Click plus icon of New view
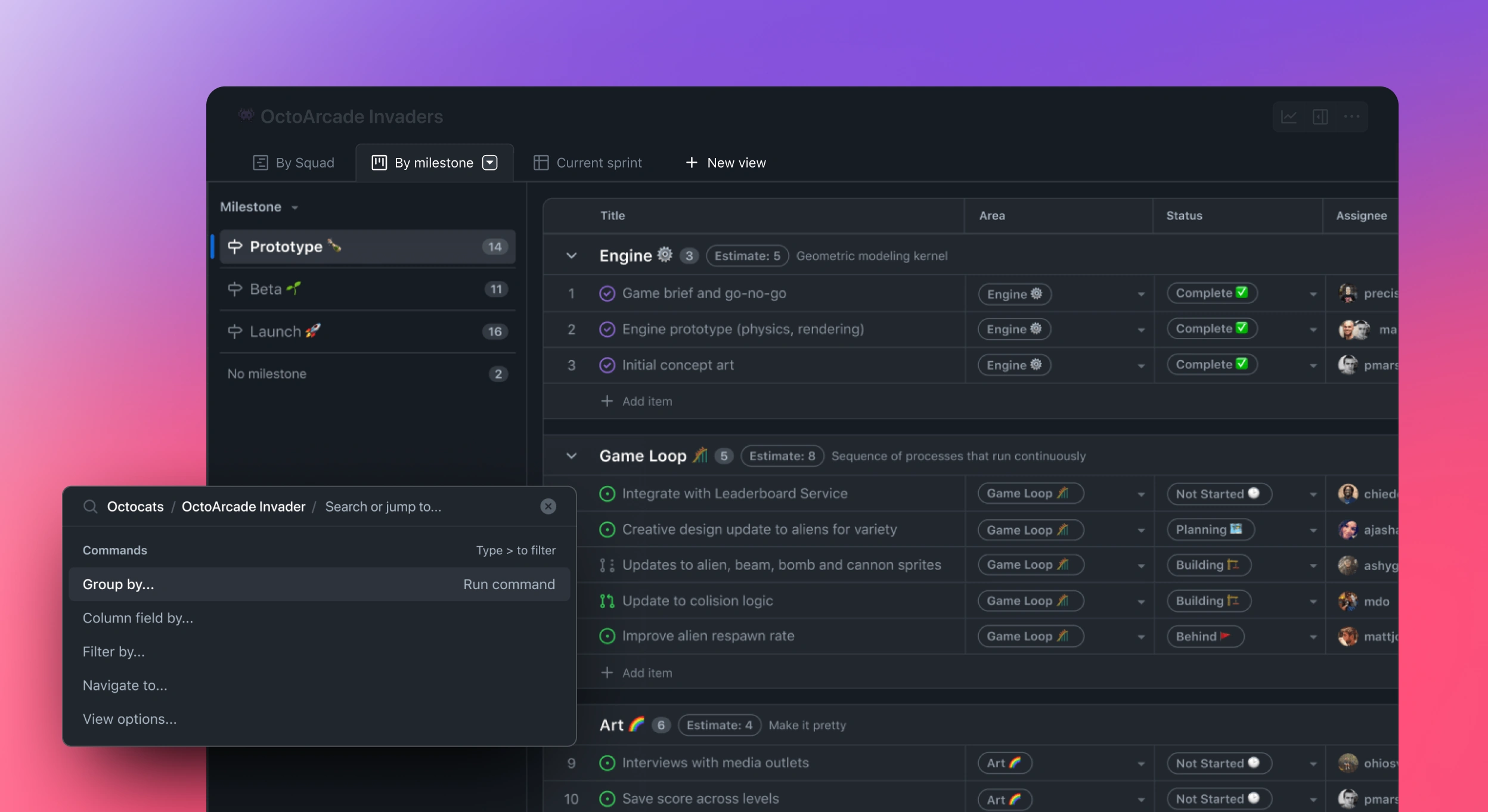Screen dimensions: 1488x812 pyautogui.click(x=692, y=163)
